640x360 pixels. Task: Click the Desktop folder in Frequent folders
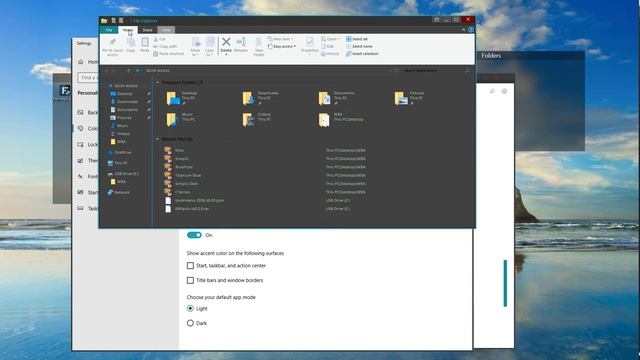tap(182, 98)
